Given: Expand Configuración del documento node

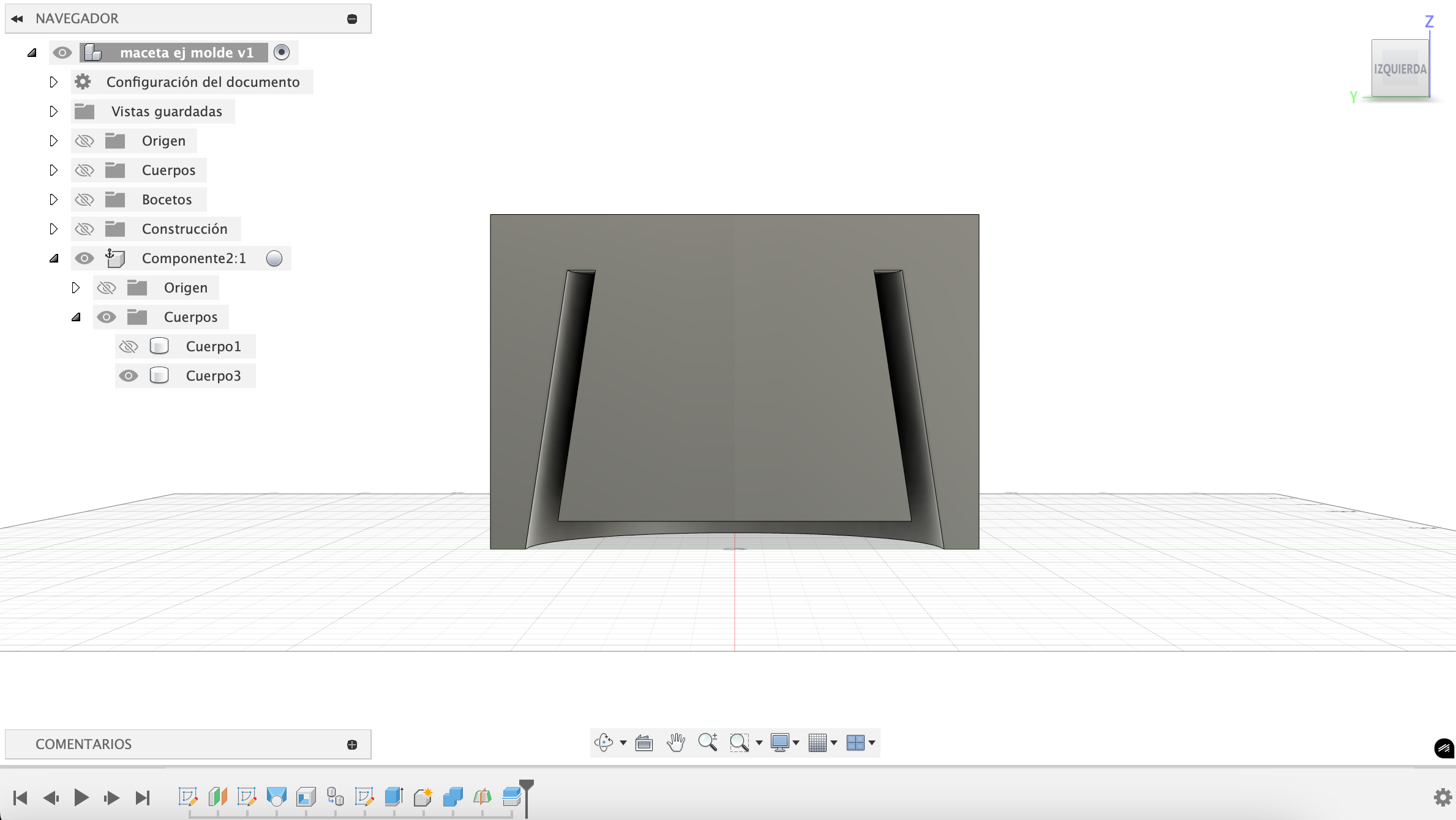Looking at the screenshot, I should [53, 82].
